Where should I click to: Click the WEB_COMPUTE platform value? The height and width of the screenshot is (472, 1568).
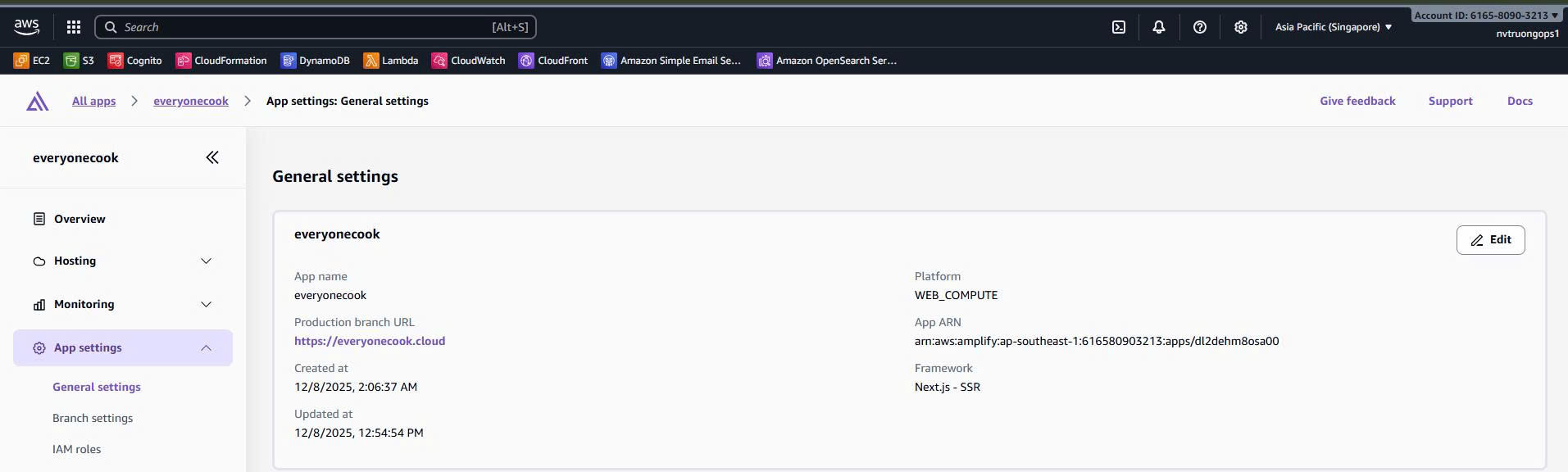coord(956,295)
